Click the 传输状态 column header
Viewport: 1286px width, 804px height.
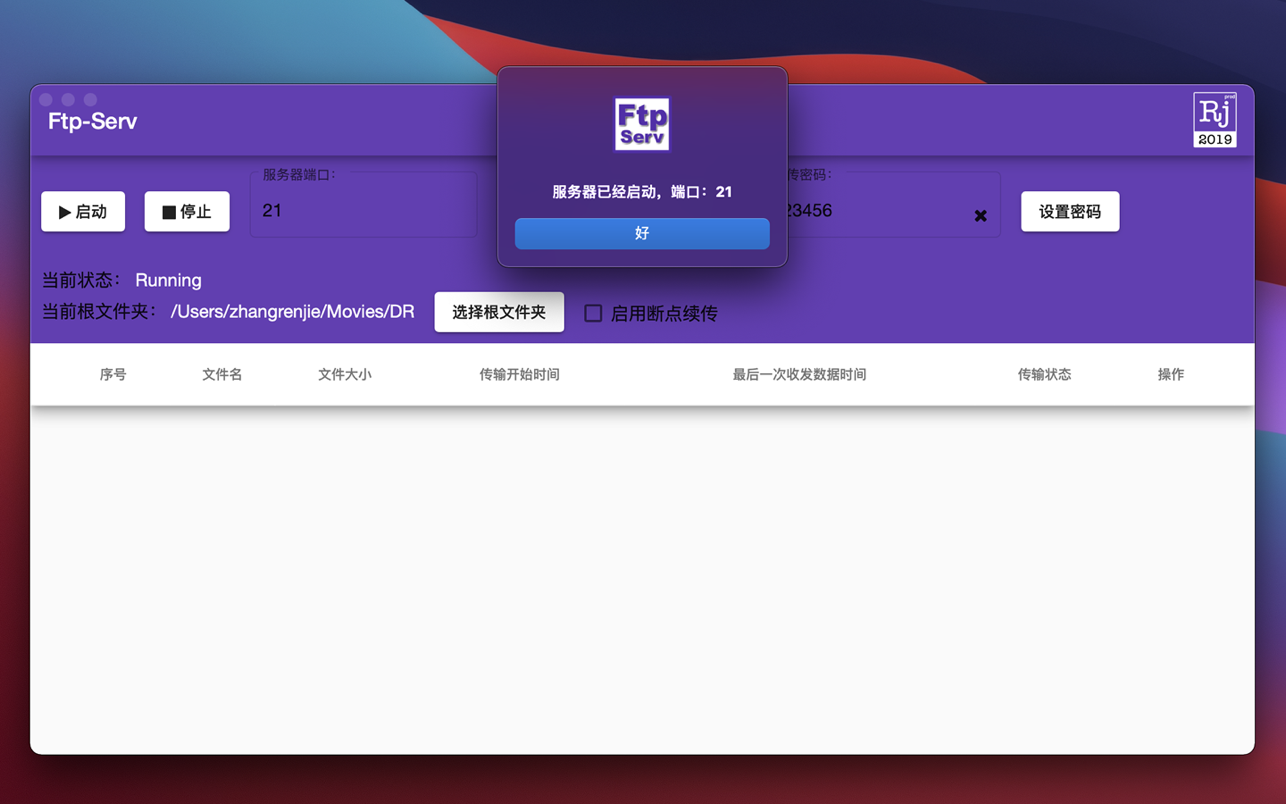click(1044, 374)
